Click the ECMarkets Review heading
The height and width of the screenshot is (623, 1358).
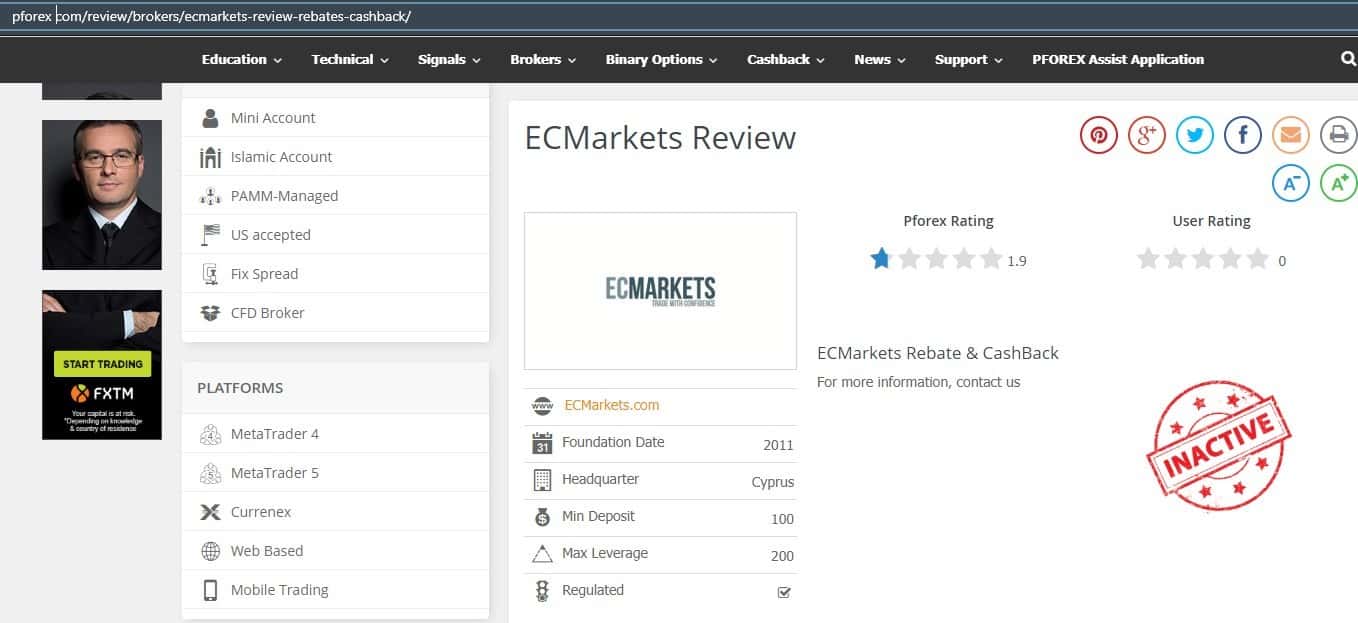tap(660, 138)
